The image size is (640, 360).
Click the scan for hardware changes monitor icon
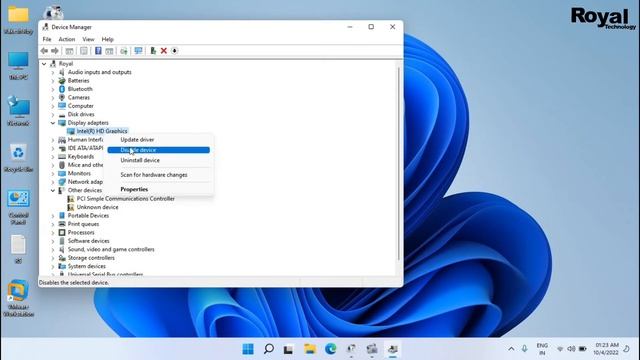click(x=138, y=51)
